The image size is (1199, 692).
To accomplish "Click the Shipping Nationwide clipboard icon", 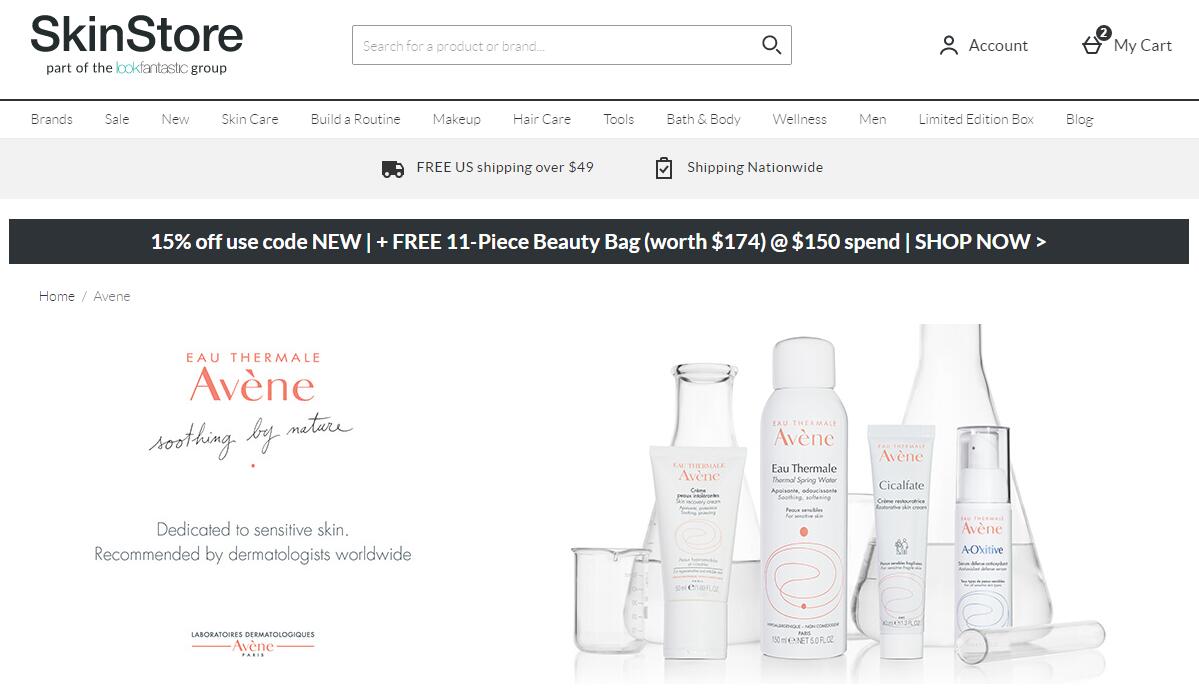I will (664, 167).
